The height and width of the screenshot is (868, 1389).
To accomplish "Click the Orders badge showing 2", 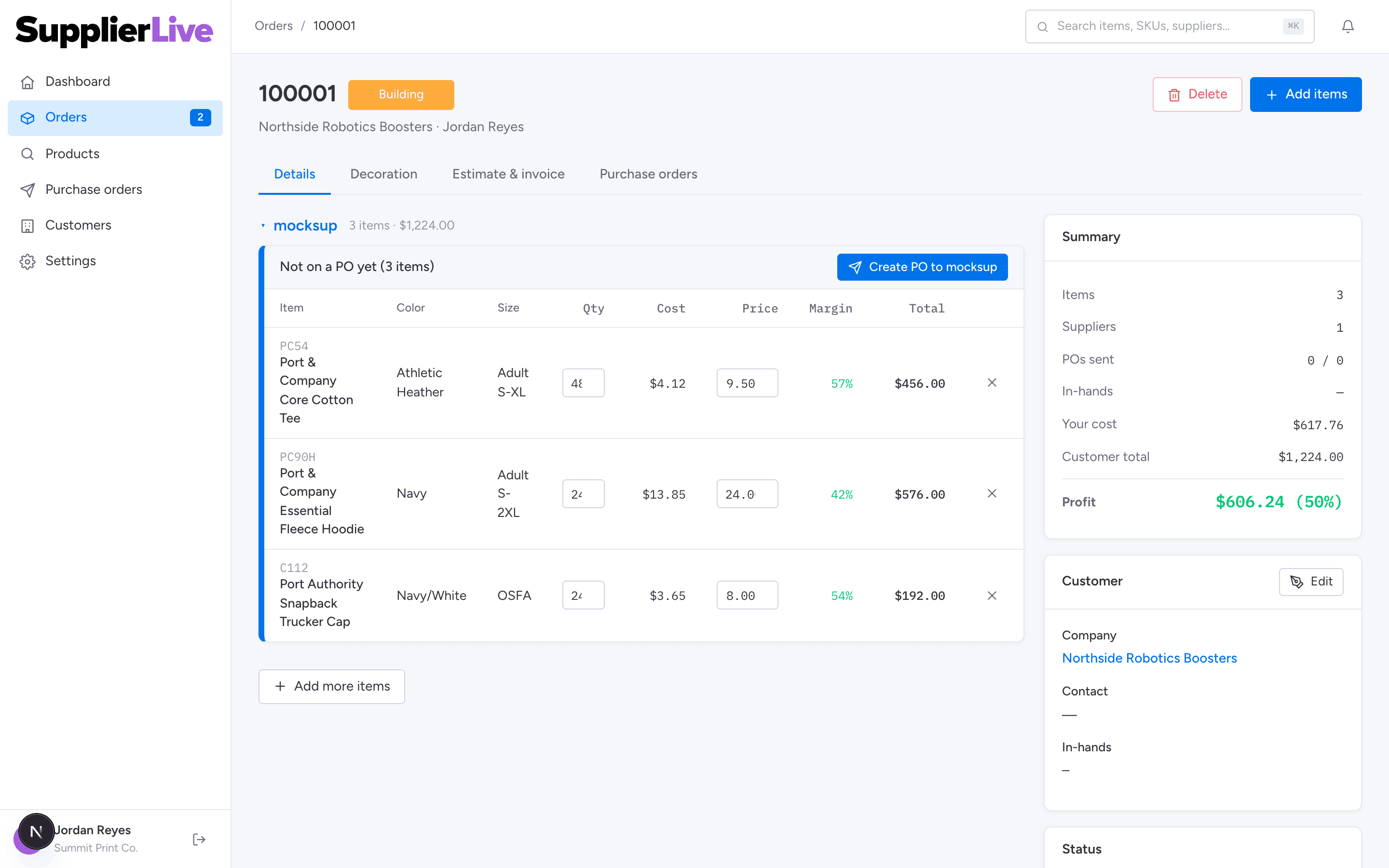I will pos(200,117).
